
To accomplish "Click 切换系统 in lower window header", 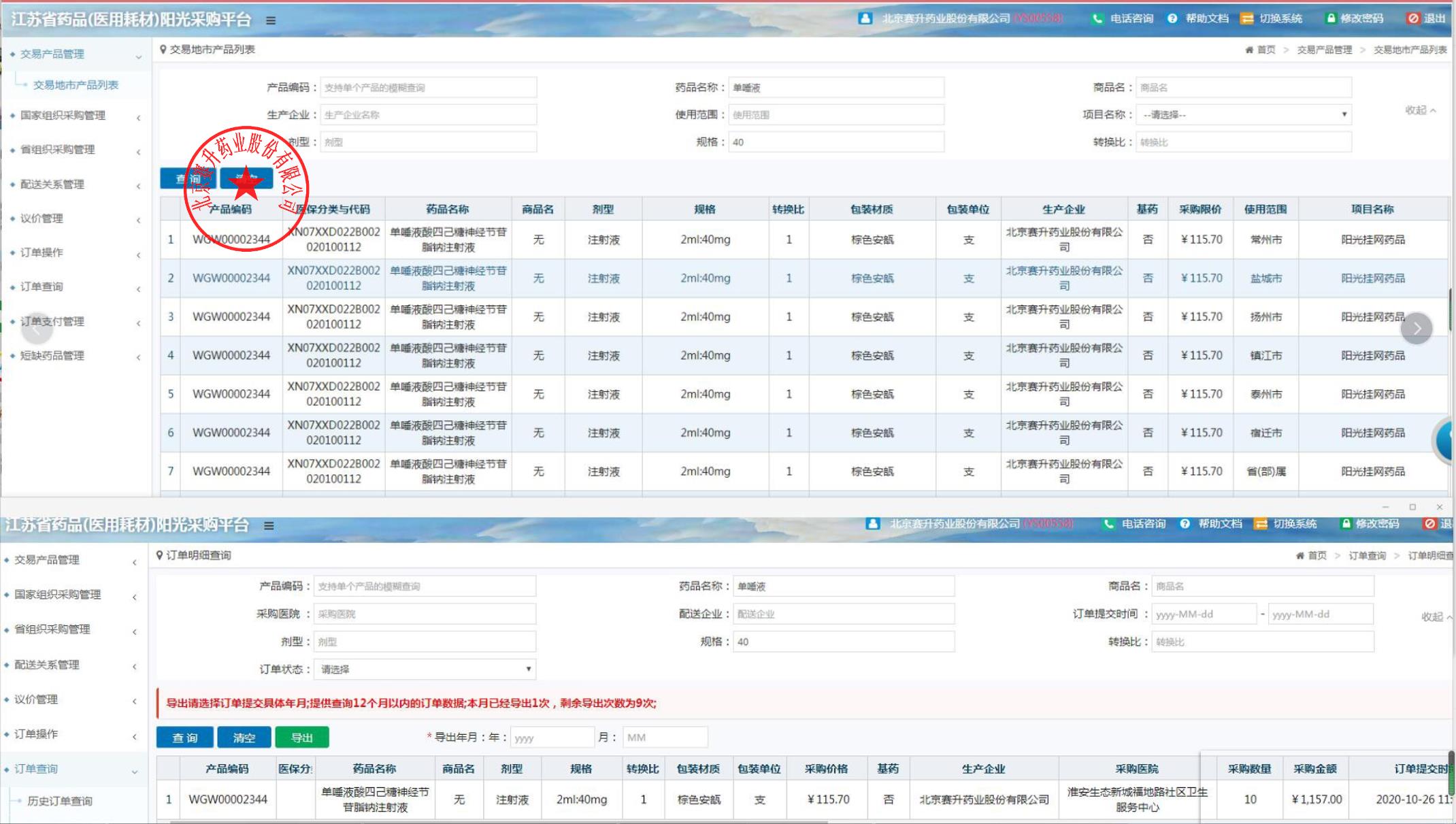I will point(1286,523).
